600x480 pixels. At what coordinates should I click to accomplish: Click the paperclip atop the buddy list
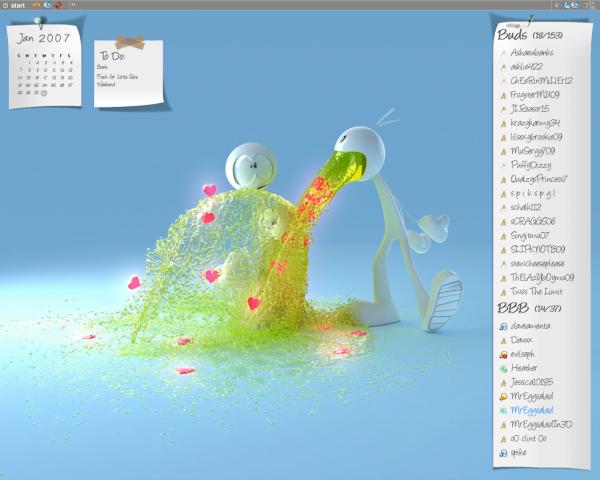tap(531, 21)
